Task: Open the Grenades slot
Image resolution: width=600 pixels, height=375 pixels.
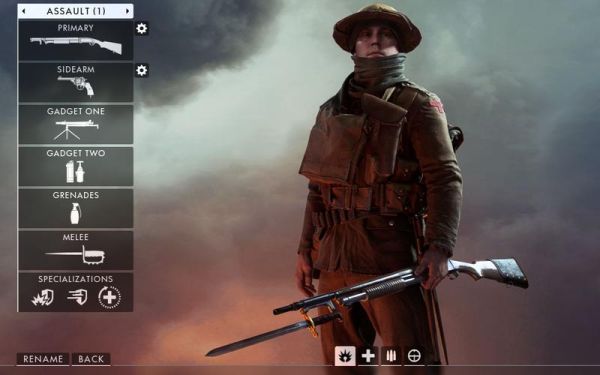Action: click(x=76, y=208)
